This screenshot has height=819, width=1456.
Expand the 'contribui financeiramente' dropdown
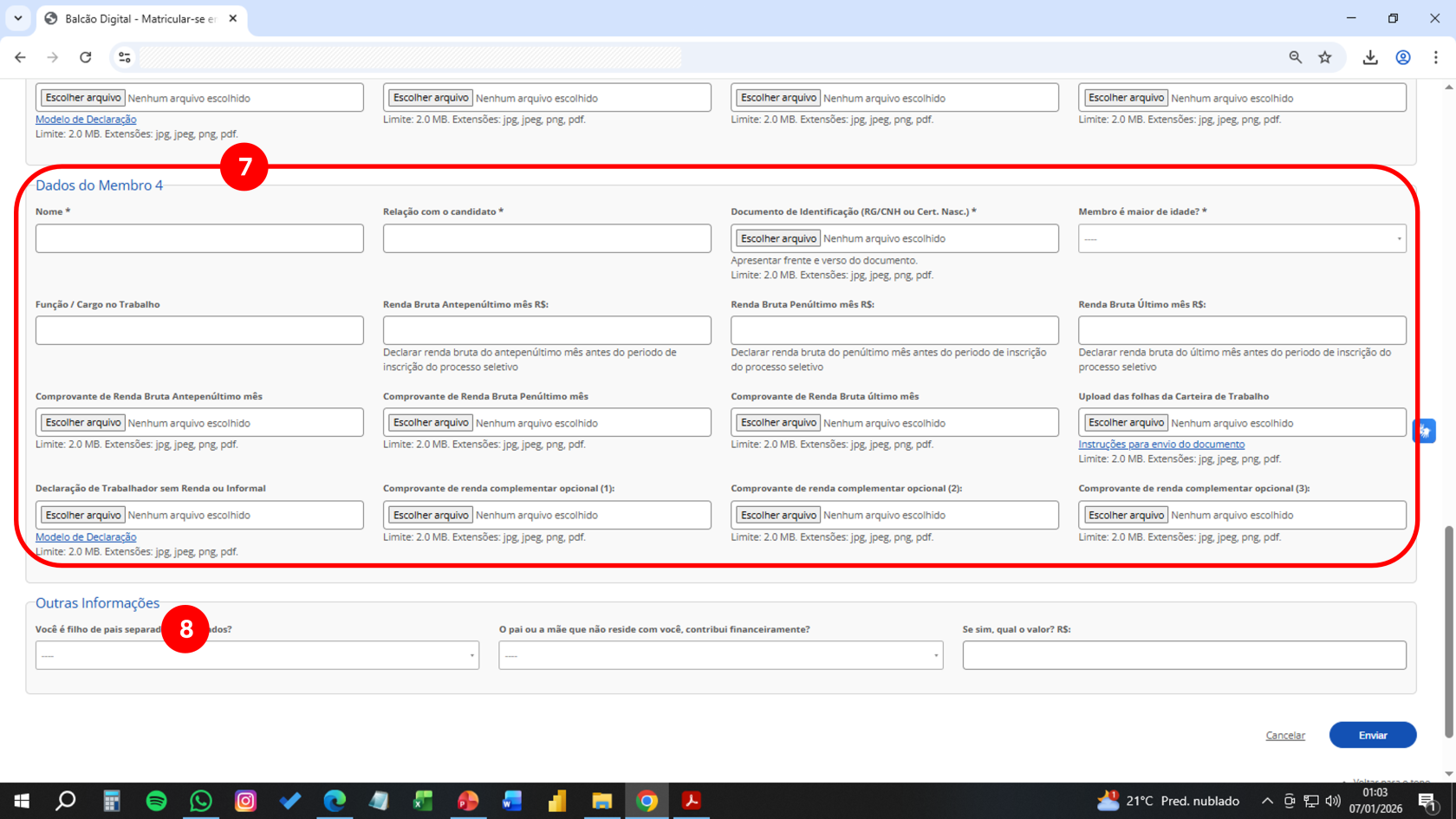(x=720, y=656)
